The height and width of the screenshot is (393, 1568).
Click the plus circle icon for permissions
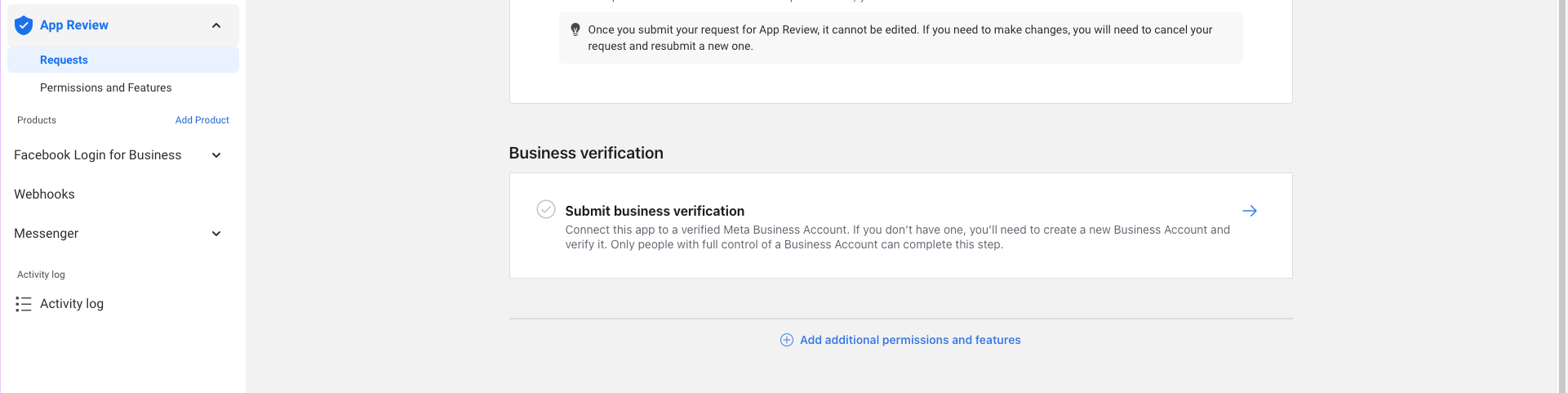[787, 340]
